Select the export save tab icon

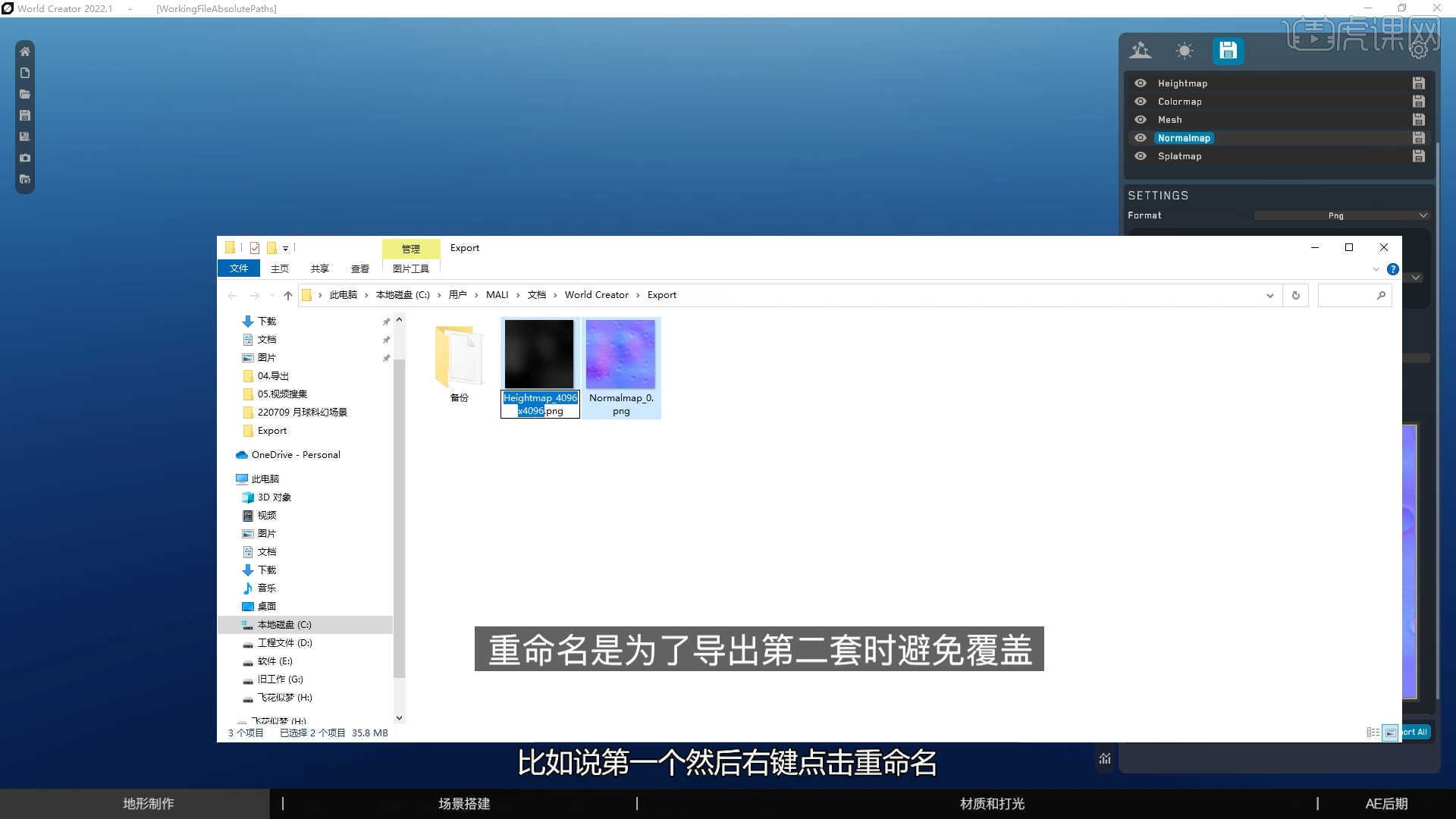(x=1228, y=51)
